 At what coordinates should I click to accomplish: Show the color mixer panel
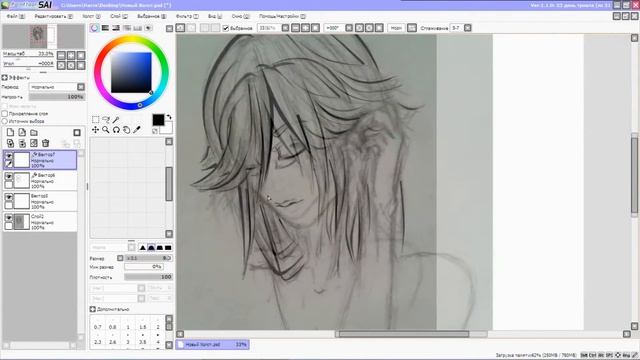(x=127, y=28)
